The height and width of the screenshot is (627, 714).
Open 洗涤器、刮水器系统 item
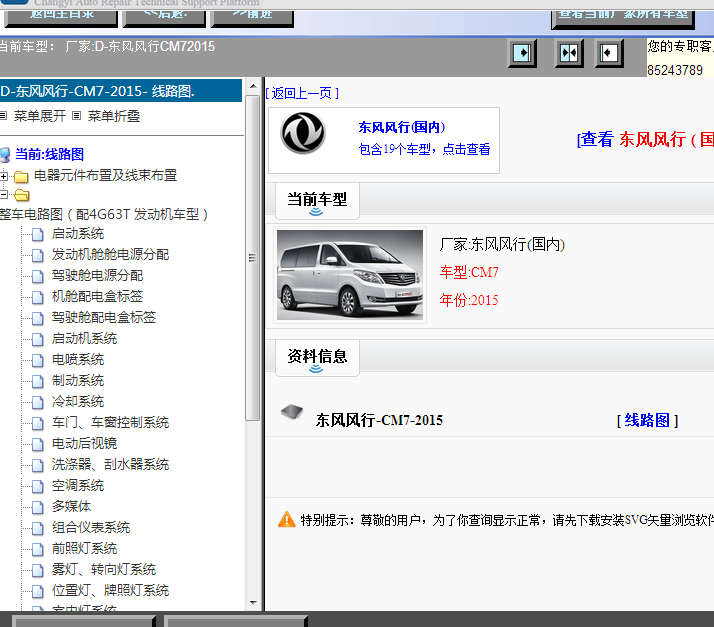coord(110,464)
